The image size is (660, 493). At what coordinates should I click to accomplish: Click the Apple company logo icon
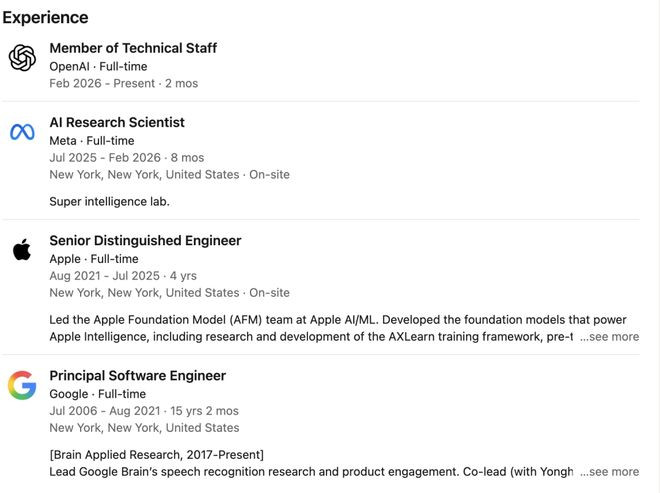22,250
